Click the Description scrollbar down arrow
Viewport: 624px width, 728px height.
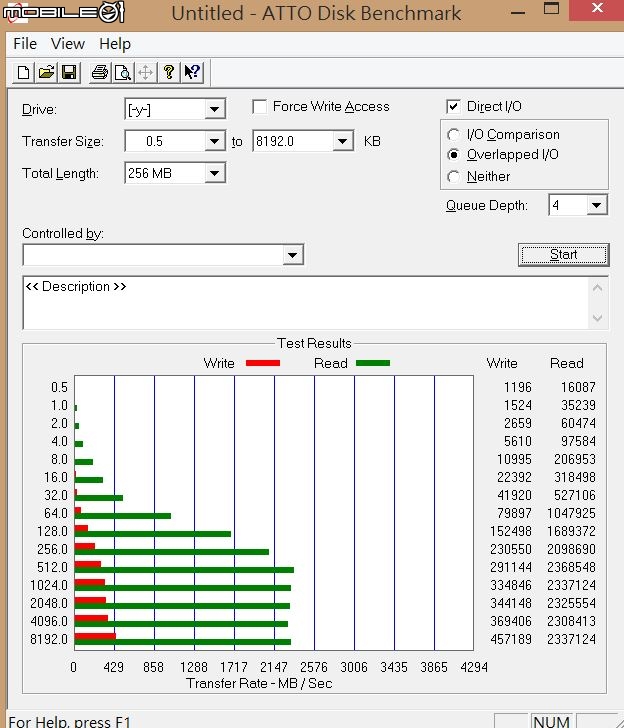598,318
